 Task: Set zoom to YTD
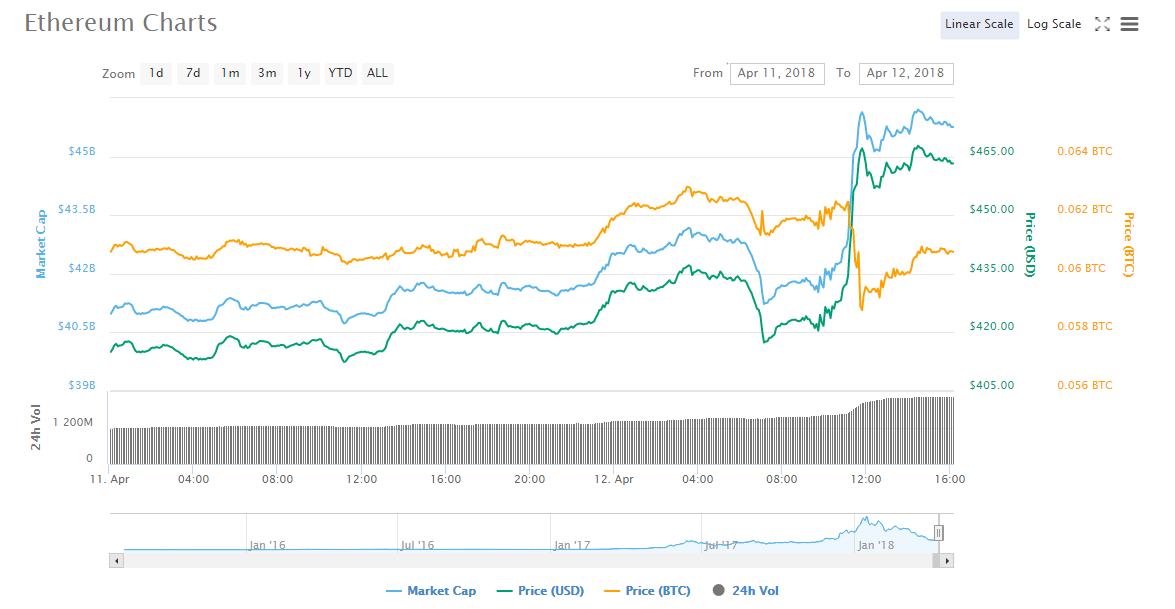coord(340,73)
